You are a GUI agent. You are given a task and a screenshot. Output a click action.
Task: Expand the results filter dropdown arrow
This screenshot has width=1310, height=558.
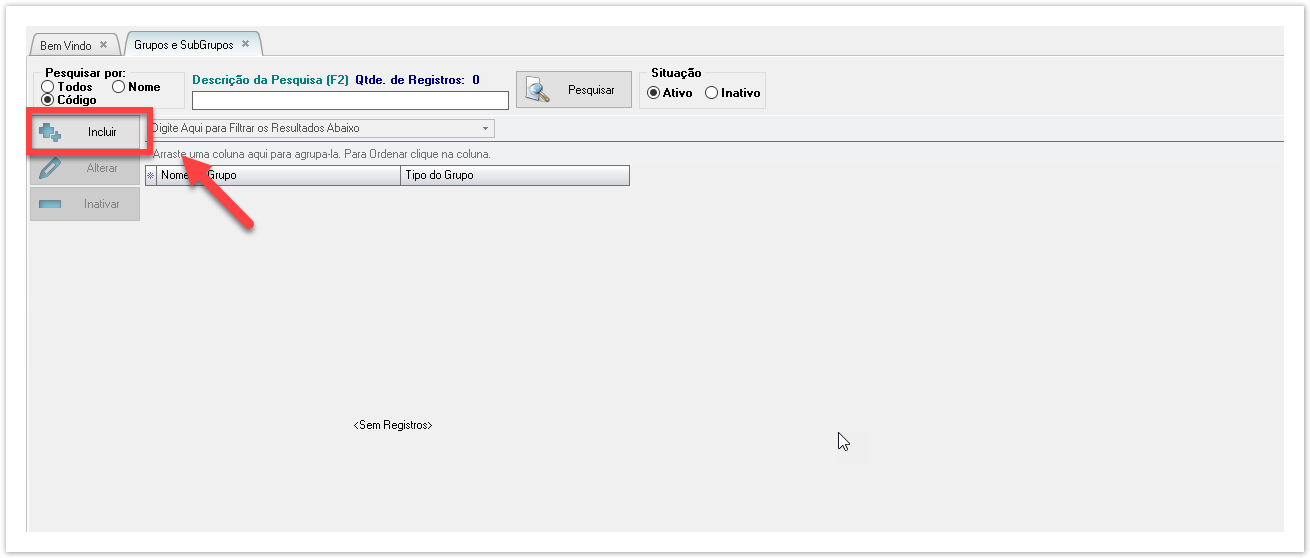(x=485, y=129)
